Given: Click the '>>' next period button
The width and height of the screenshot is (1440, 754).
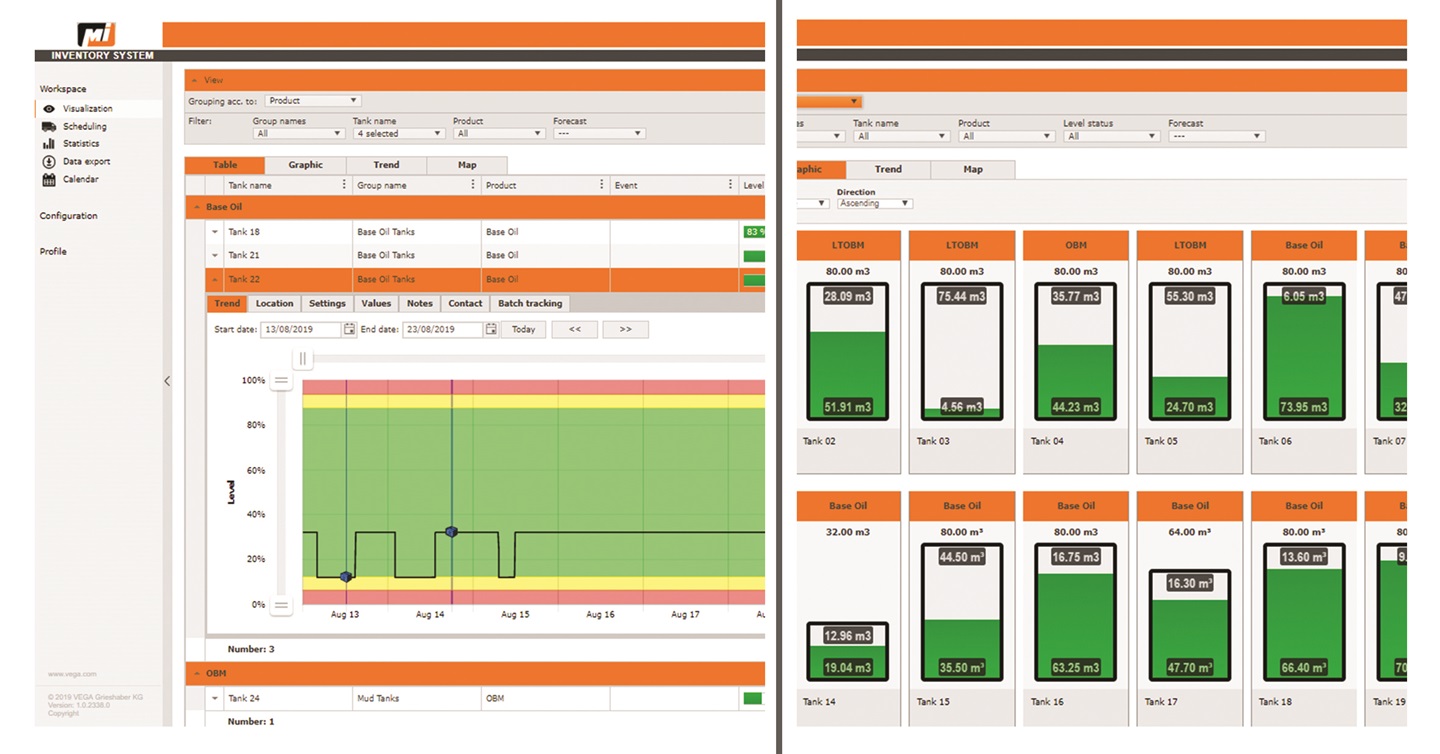Looking at the screenshot, I should coord(625,329).
